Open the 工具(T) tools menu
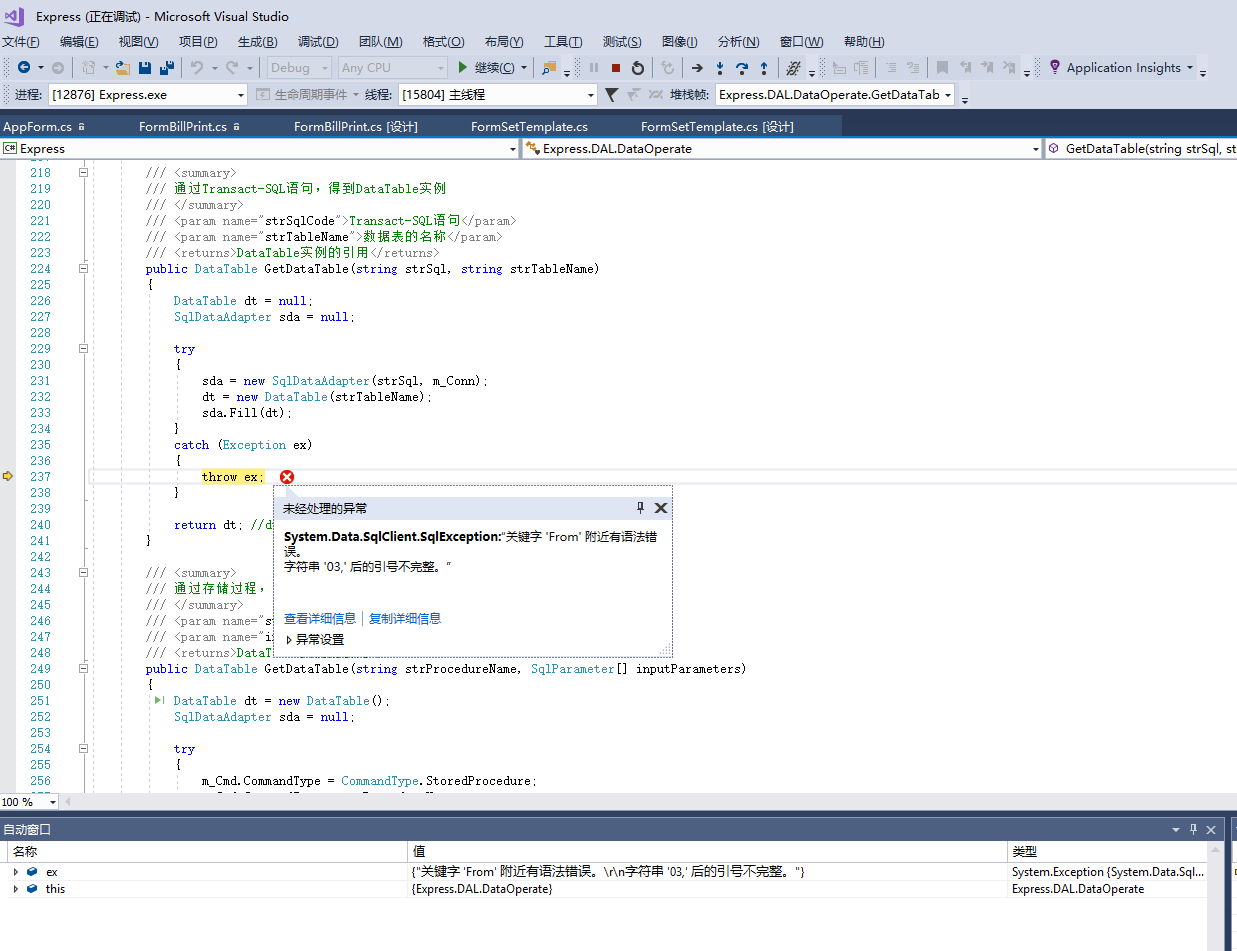Image resolution: width=1237 pixels, height=951 pixels. (563, 42)
